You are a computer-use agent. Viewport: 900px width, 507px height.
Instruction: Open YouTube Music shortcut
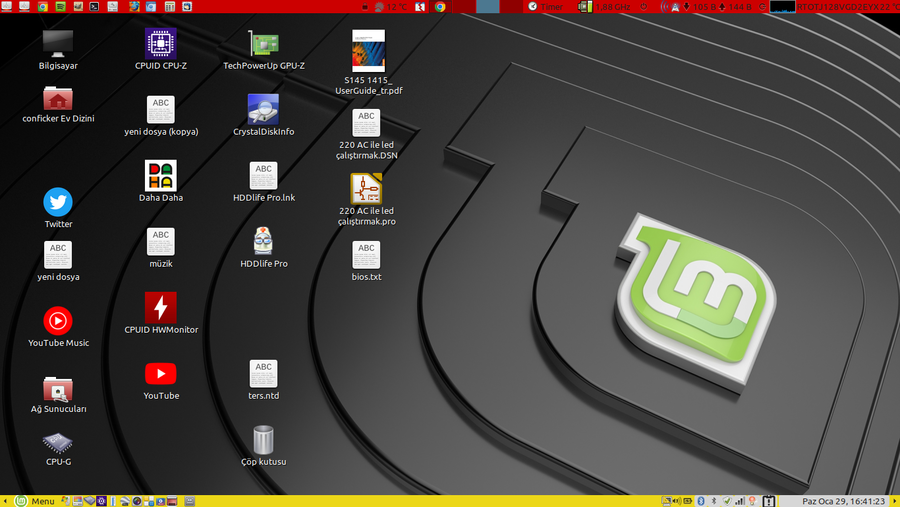58,321
